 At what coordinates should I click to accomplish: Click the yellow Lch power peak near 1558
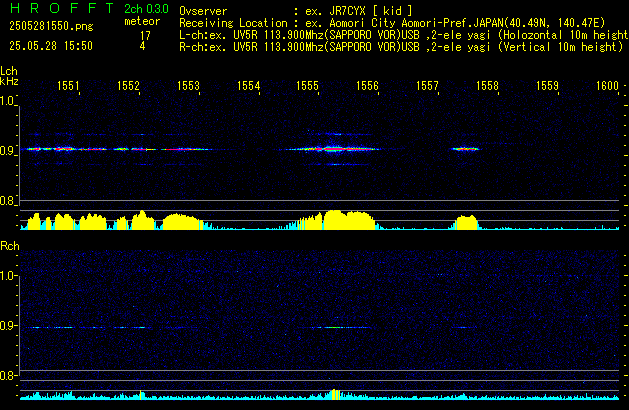[466, 223]
